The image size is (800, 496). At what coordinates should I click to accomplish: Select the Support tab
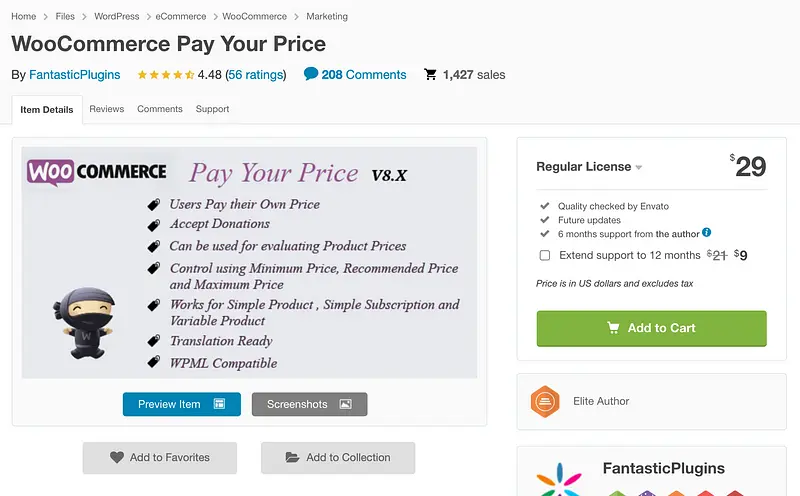tap(212, 109)
